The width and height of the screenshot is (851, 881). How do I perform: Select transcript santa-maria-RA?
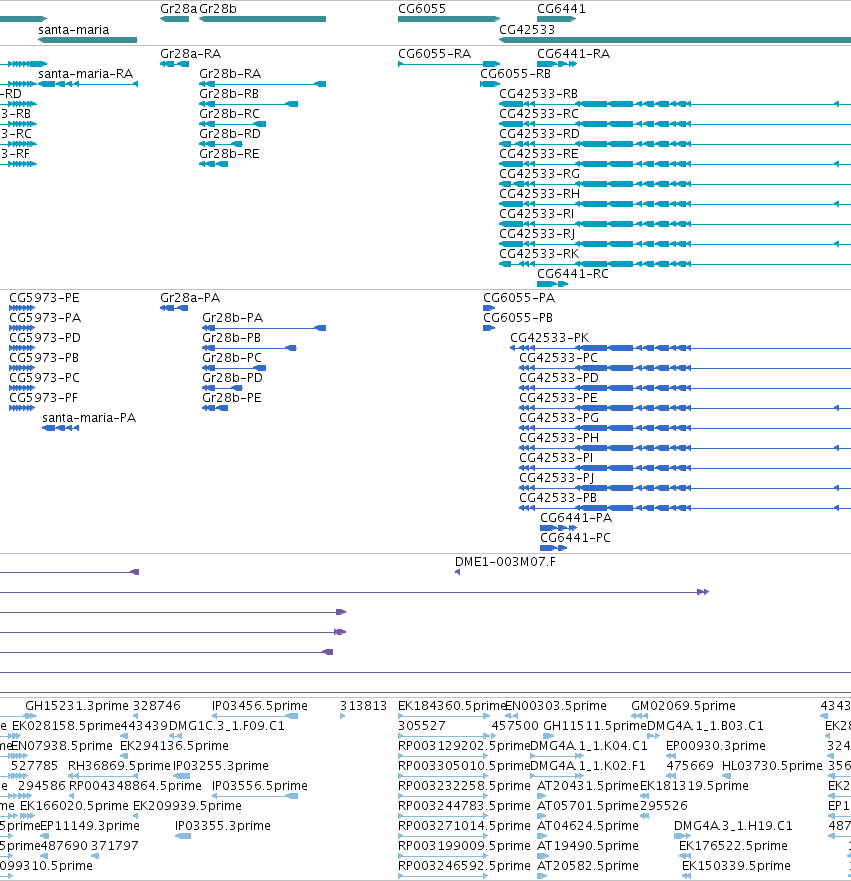(85, 74)
